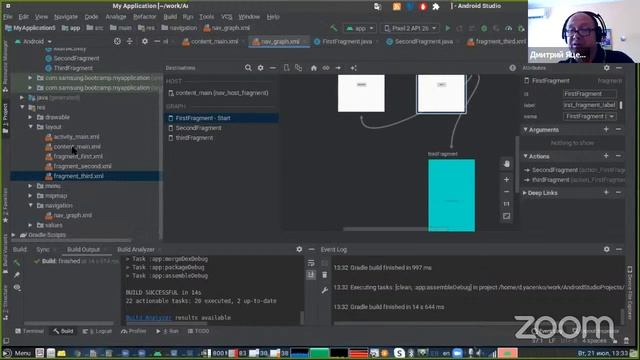
Task: Add a new action with plus
Action: click(x=606, y=156)
